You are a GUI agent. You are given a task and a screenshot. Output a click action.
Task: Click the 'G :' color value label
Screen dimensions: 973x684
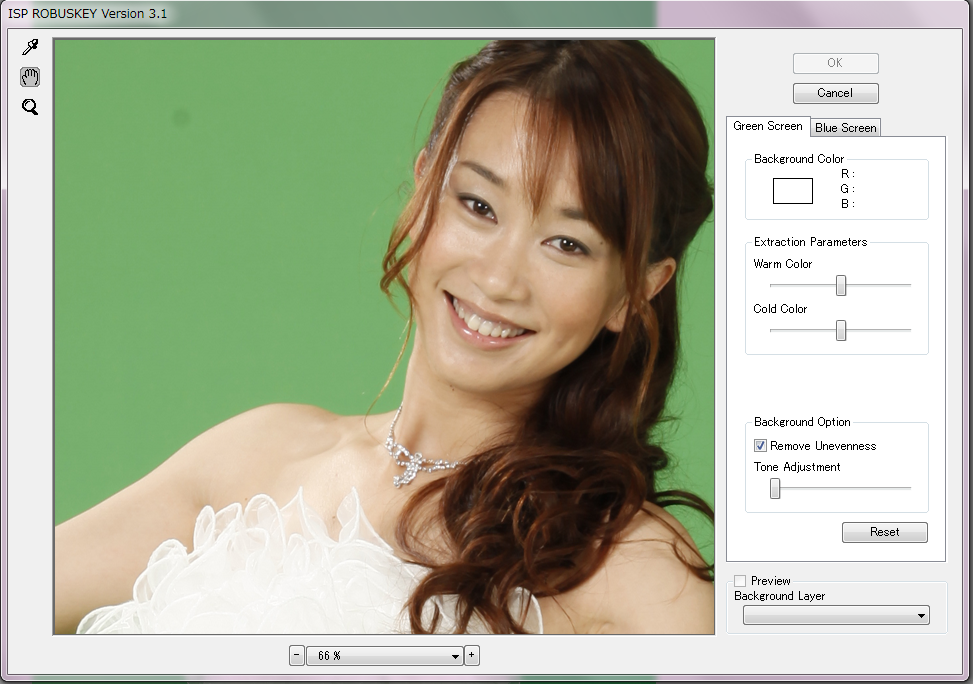pos(848,189)
